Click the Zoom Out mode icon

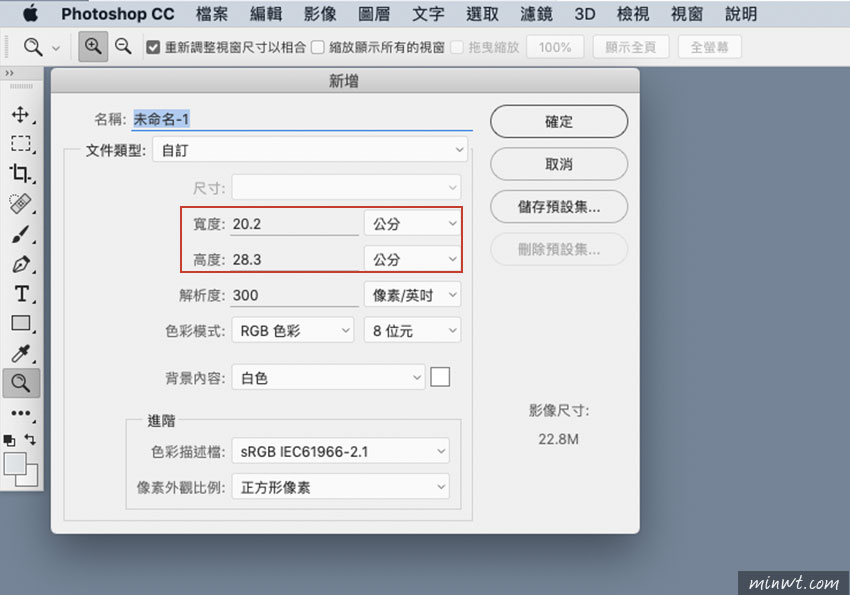123,47
